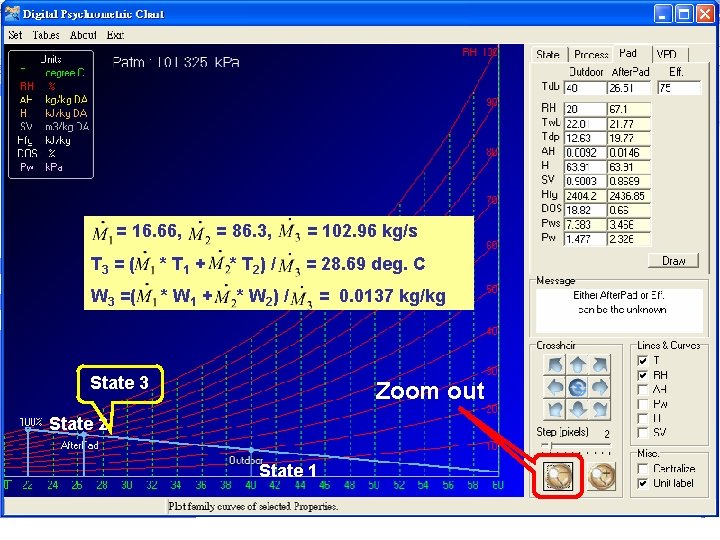720x540 pixels.
Task: Click the zoom out magnifier icon
Action: (558, 476)
